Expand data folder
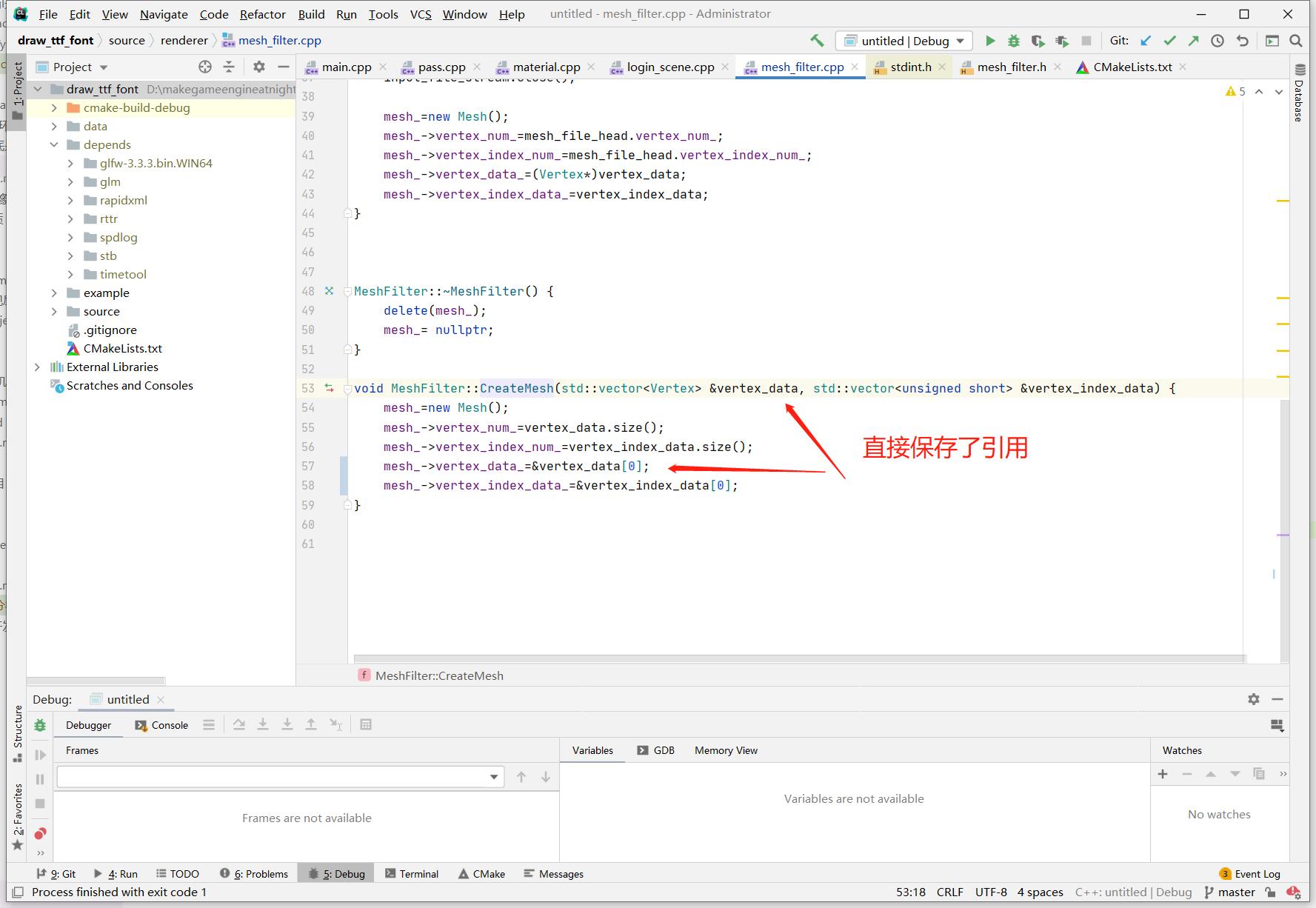 54,126
